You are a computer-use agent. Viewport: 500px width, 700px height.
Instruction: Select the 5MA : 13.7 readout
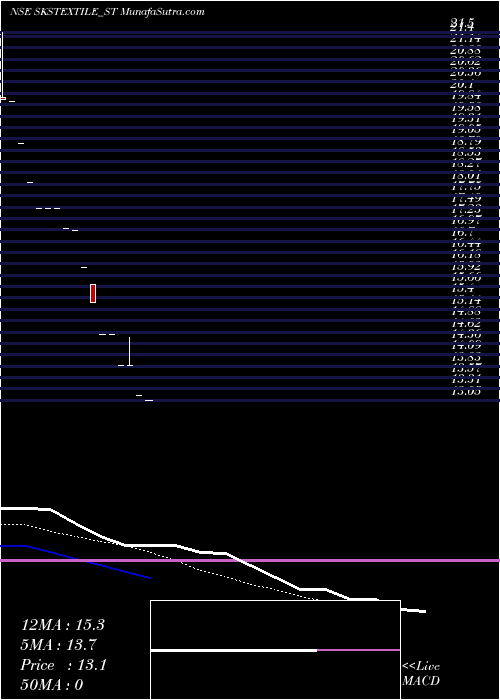pyautogui.click(x=58, y=645)
